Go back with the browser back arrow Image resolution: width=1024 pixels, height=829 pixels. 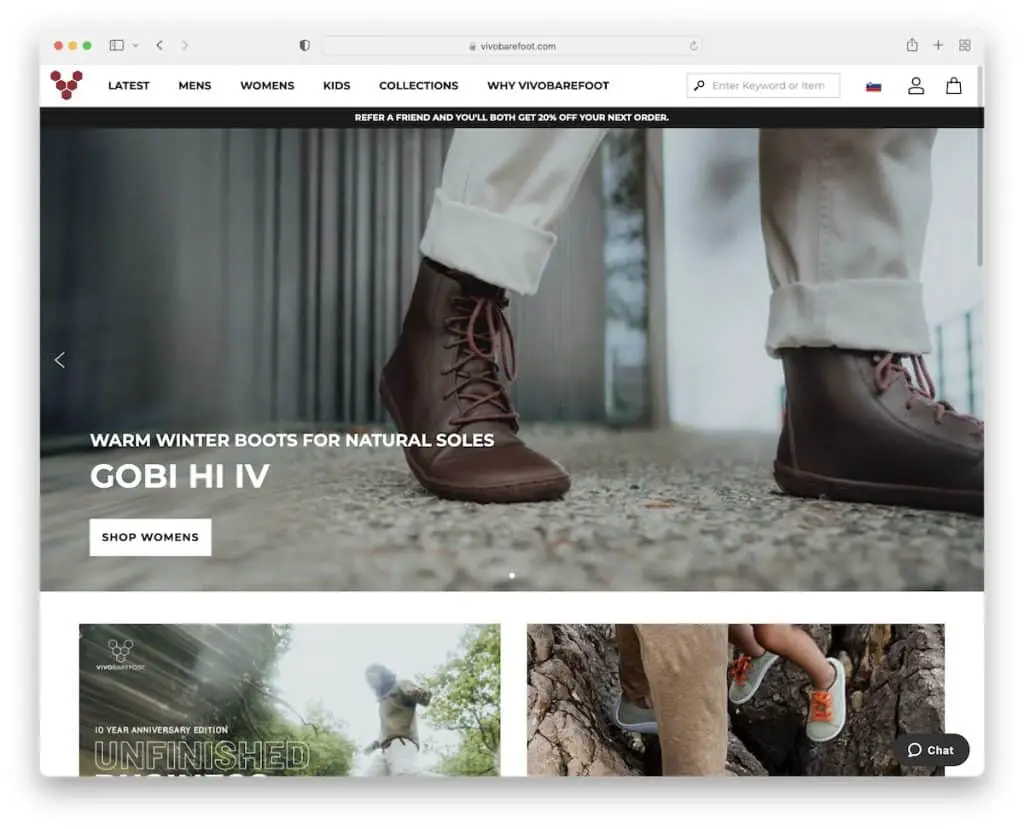pyautogui.click(x=159, y=45)
